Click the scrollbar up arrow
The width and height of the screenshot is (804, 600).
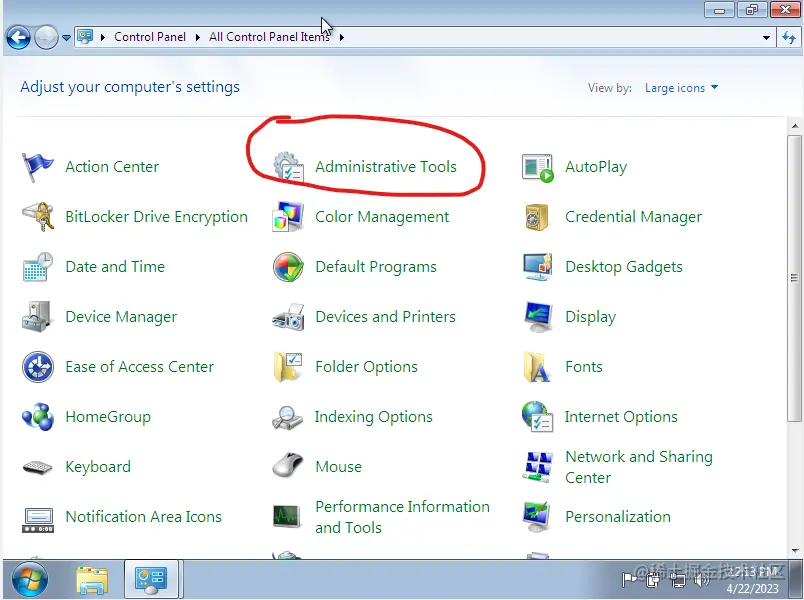click(x=794, y=126)
